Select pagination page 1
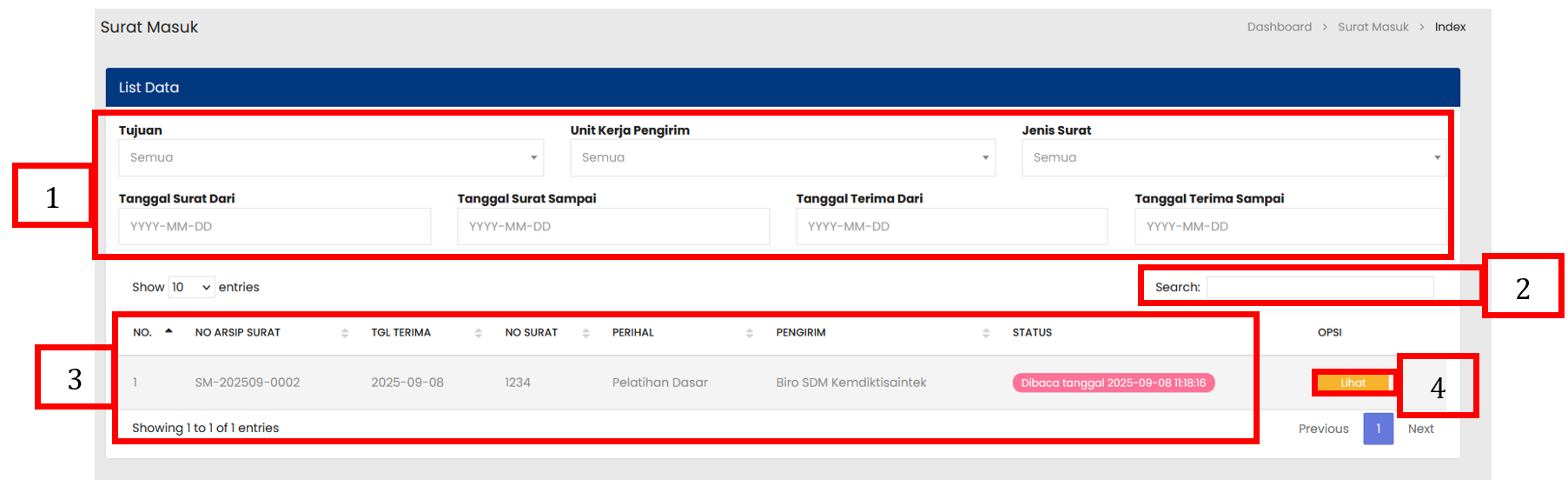 1378,429
